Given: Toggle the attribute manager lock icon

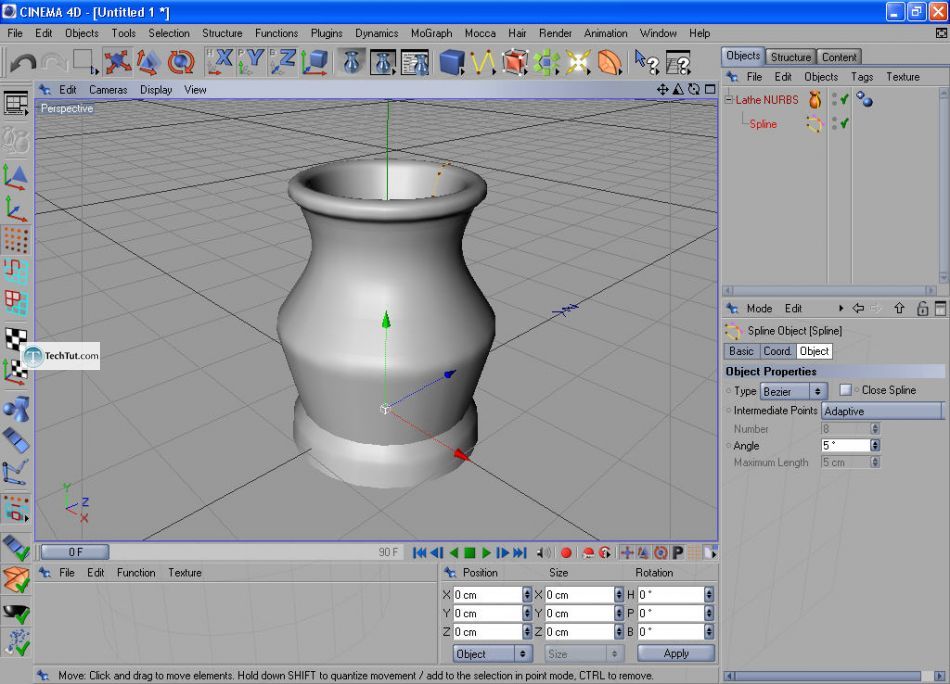Looking at the screenshot, I should pyautogui.click(x=922, y=308).
